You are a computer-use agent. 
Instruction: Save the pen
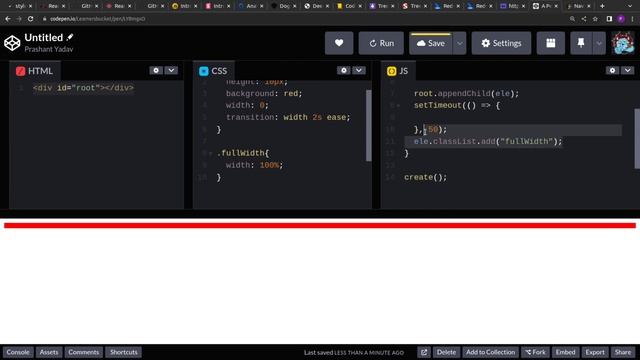tap(431, 43)
